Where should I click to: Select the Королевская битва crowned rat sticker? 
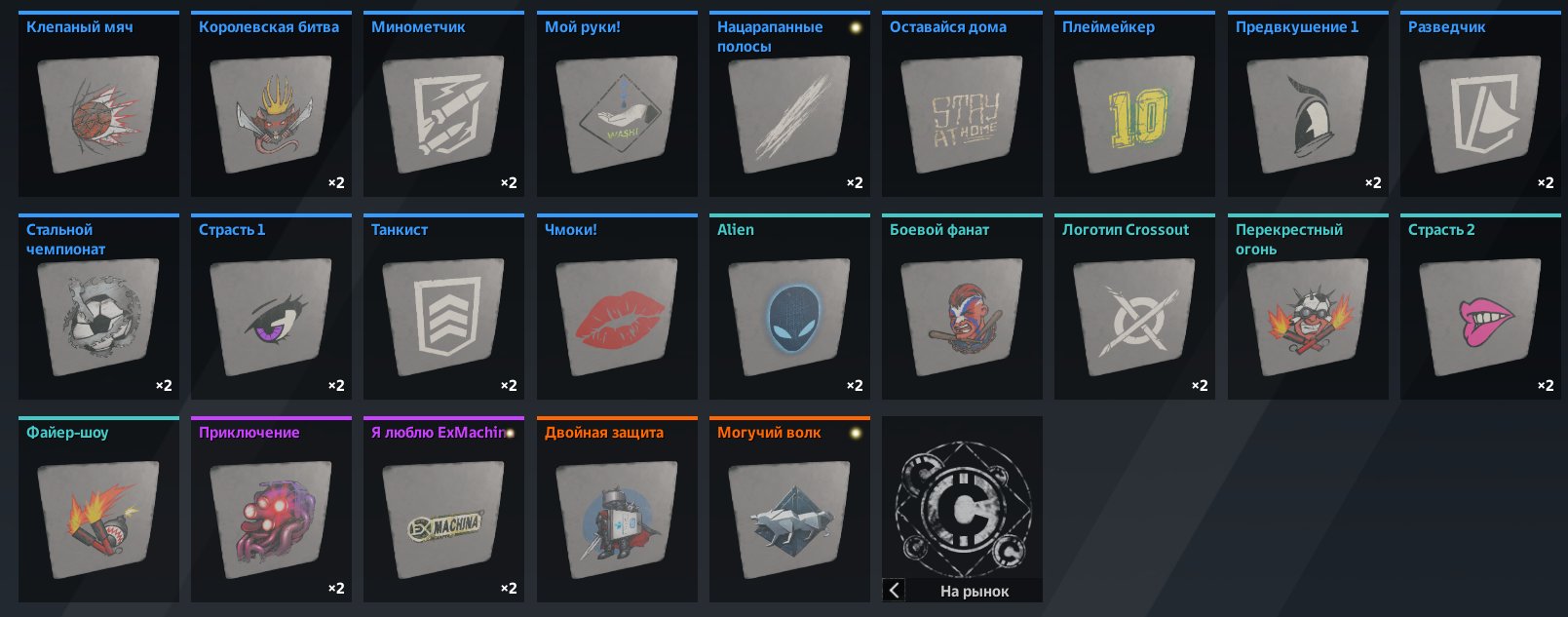pos(271,104)
